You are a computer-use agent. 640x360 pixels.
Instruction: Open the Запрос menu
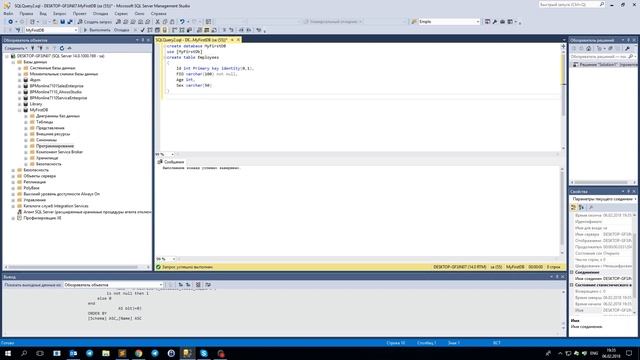tap(60, 13)
